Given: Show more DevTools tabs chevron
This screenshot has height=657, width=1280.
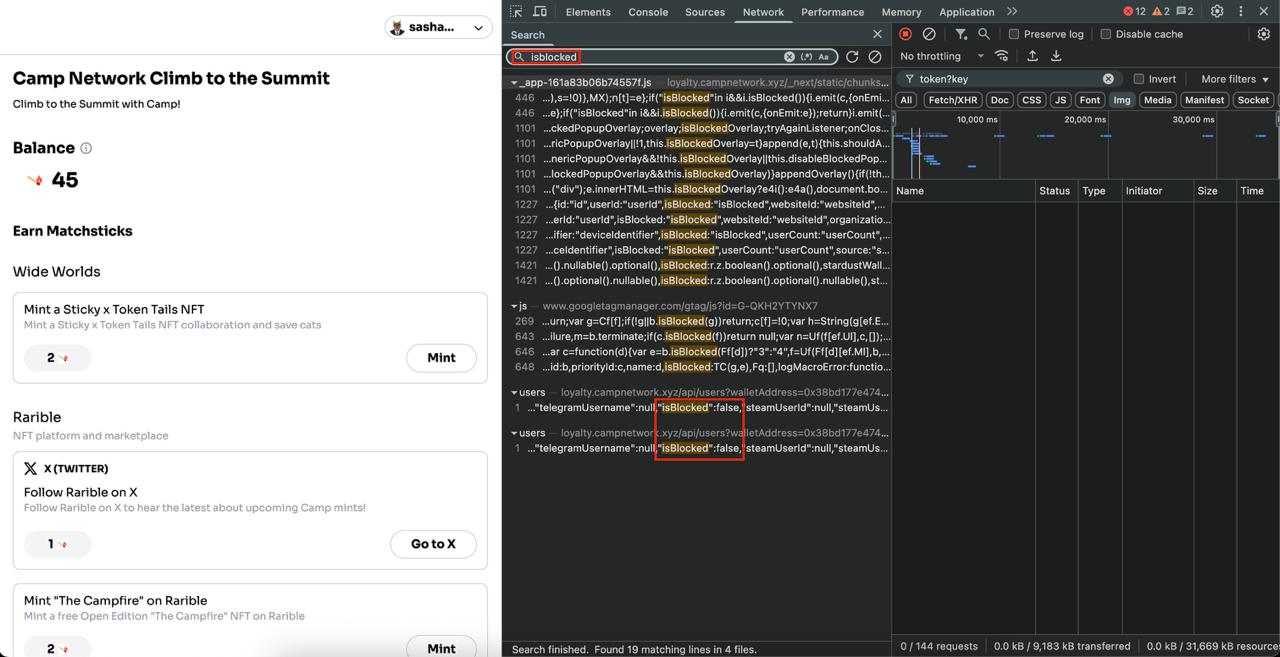Looking at the screenshot, I should pos(1012,12).
